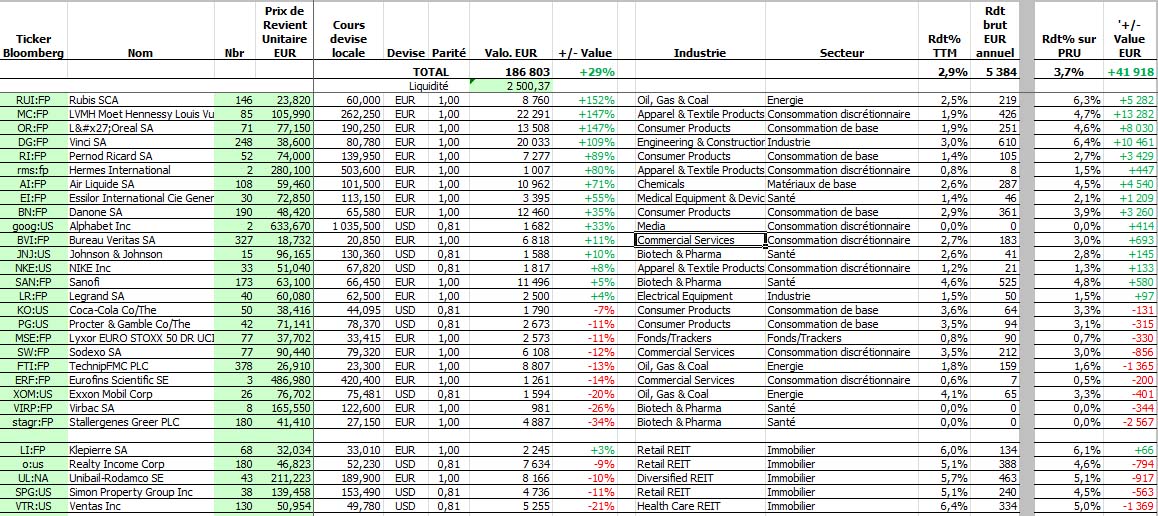Click the Air Liquide SA cell
This screenshot has height=516, width=1158.
pyautogui.click(x=140, y=184)
